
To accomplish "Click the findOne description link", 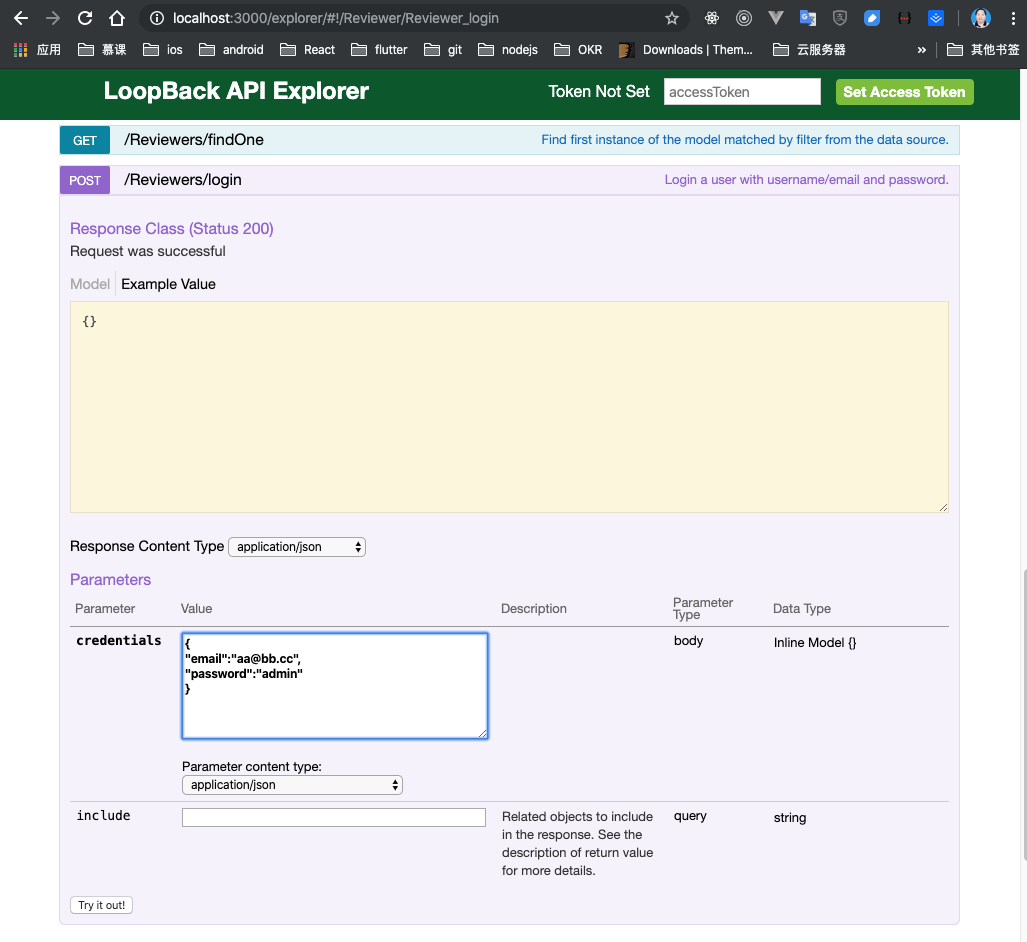I will (x=745, y=140).
